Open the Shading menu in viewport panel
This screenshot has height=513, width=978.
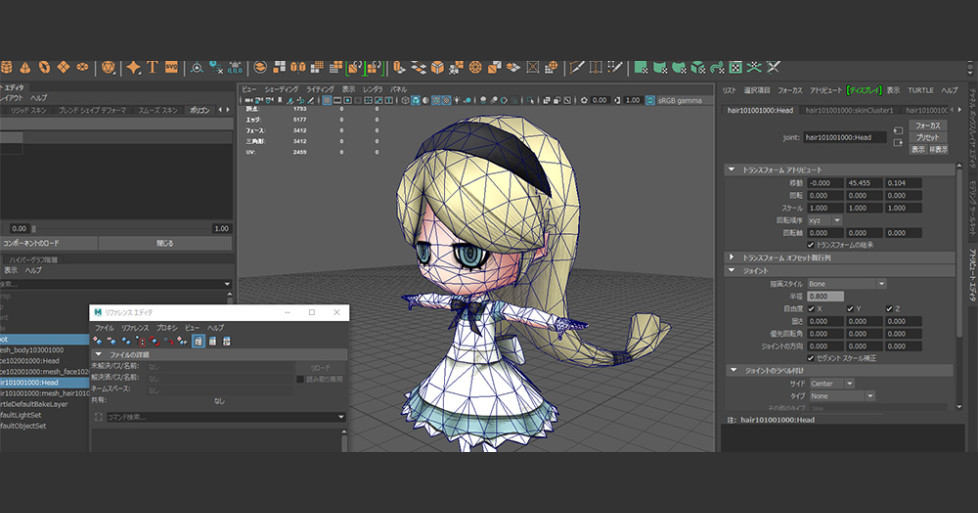coord(281,89)
